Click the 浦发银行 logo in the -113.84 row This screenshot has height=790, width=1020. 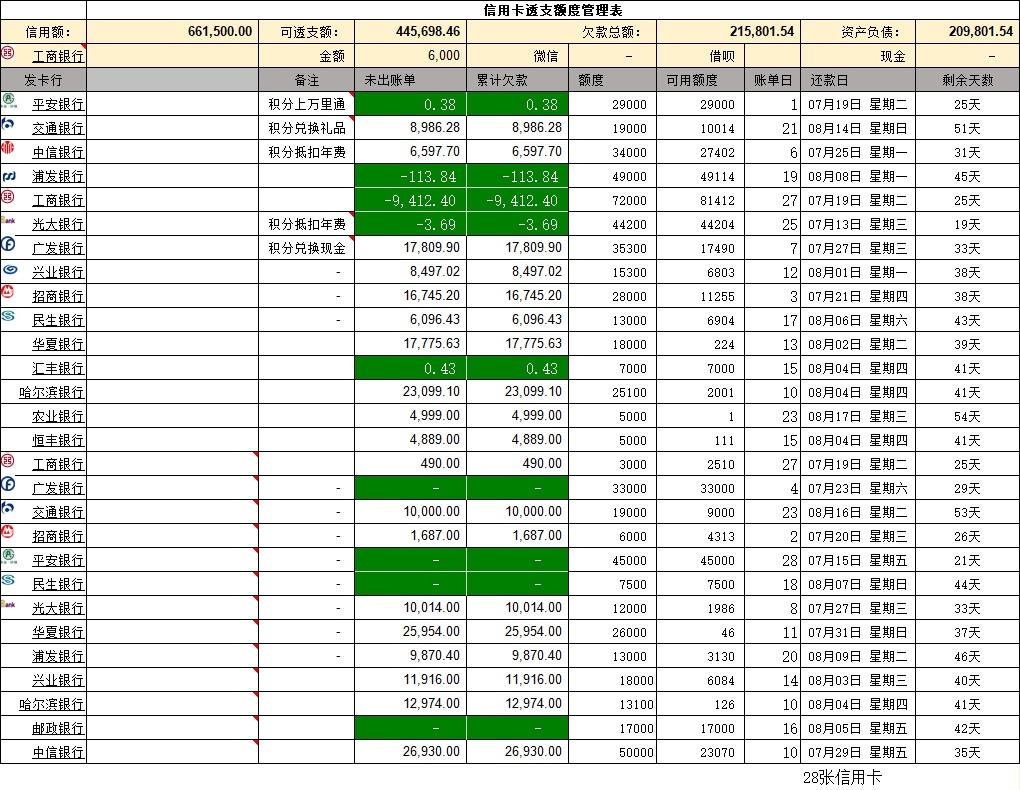[x=9, y=176]
